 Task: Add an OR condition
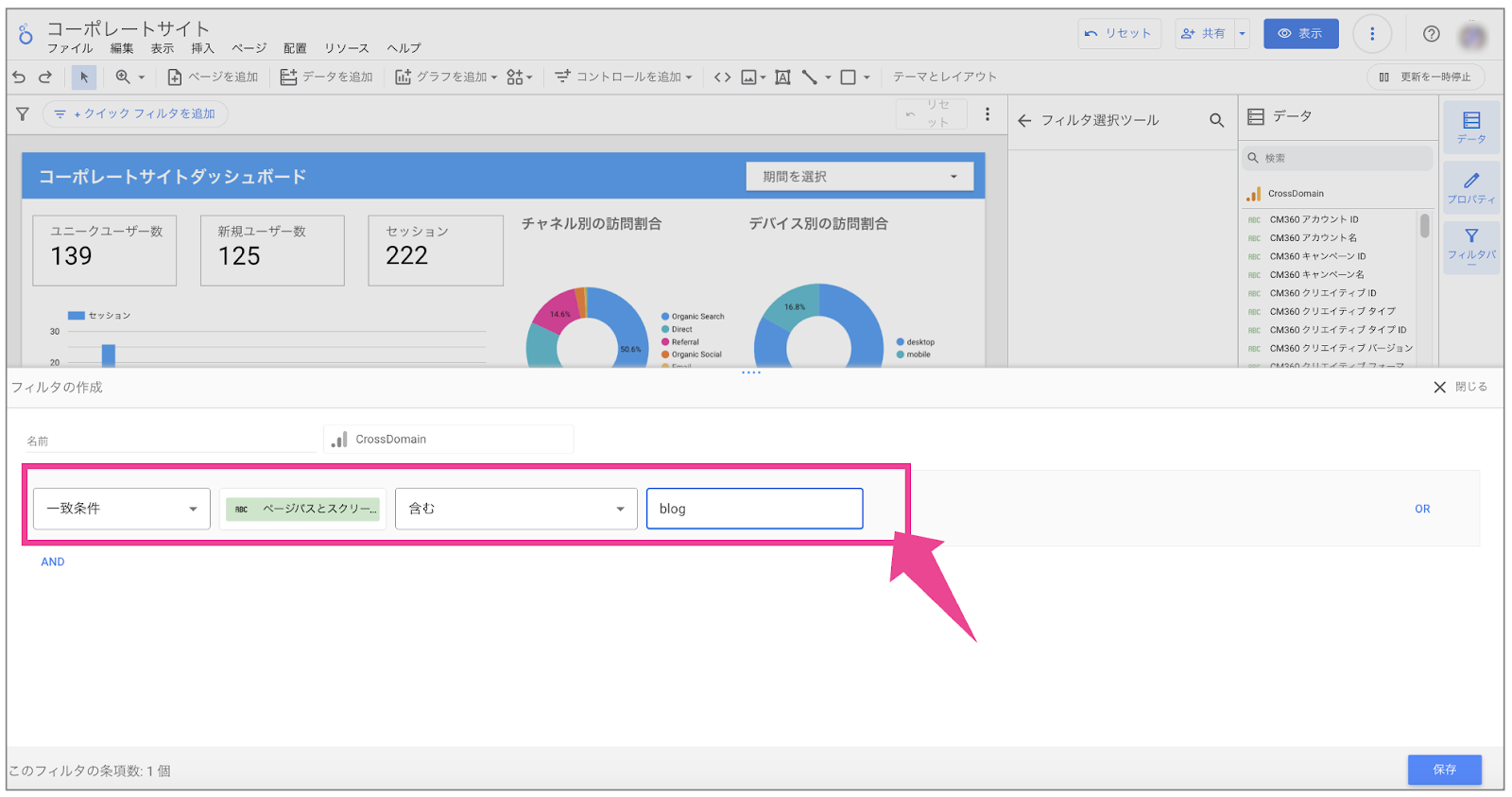tap(1422, 510)
